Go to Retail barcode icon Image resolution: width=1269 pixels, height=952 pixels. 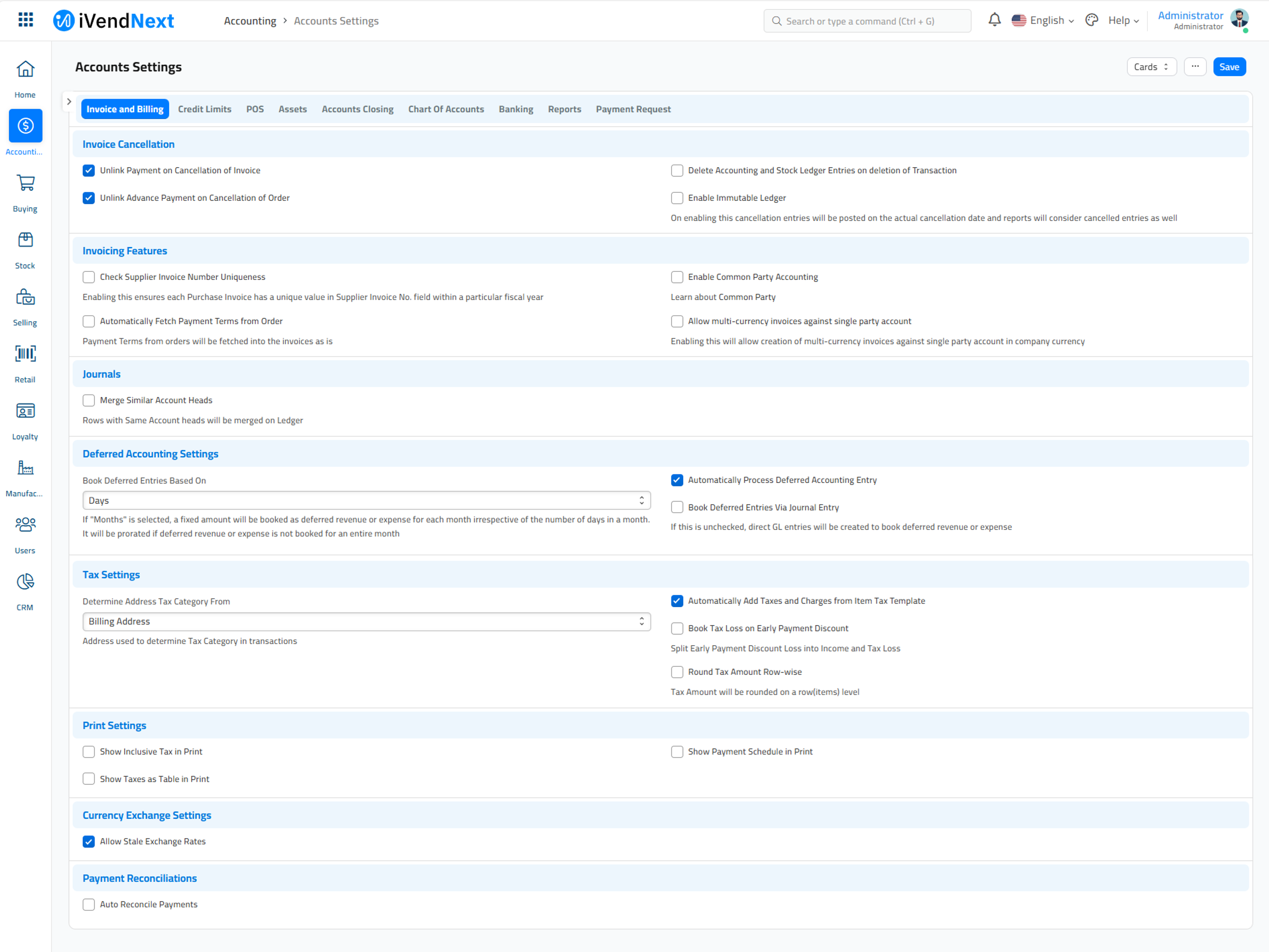[x=25, y=354]
